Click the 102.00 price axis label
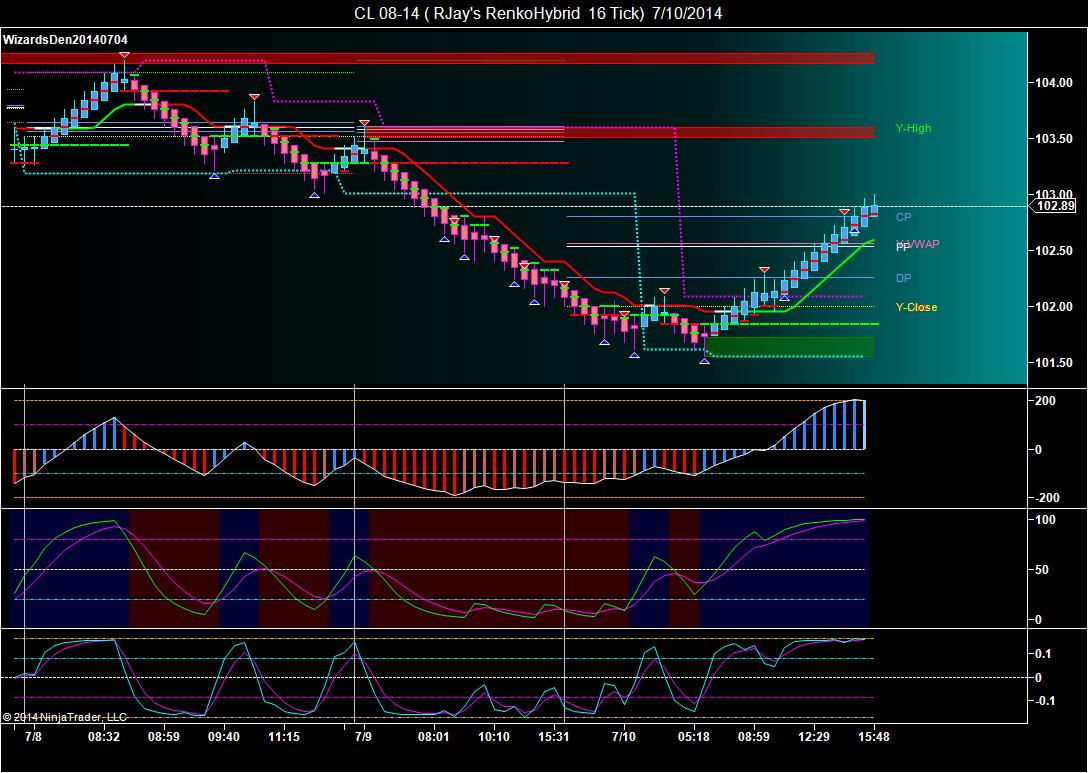The width and height of the screenshot is (1088, 773). click(1053, 307)
